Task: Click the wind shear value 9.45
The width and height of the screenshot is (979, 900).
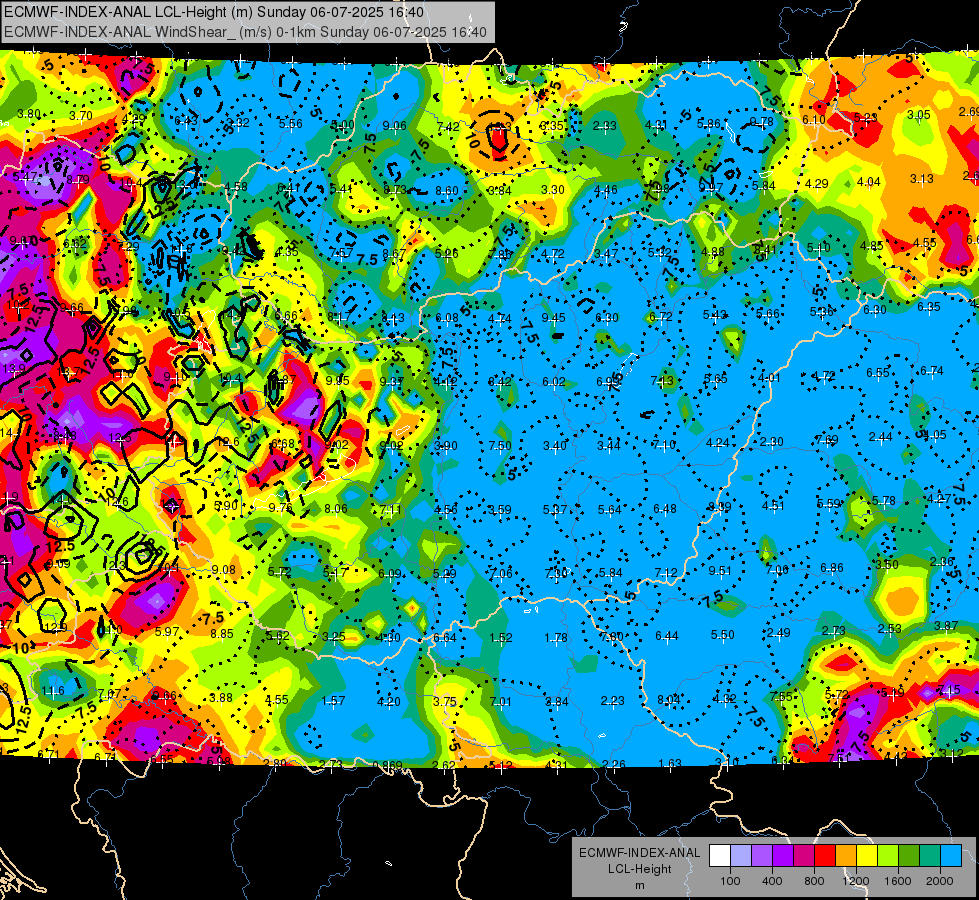Action: coord(553,318)
